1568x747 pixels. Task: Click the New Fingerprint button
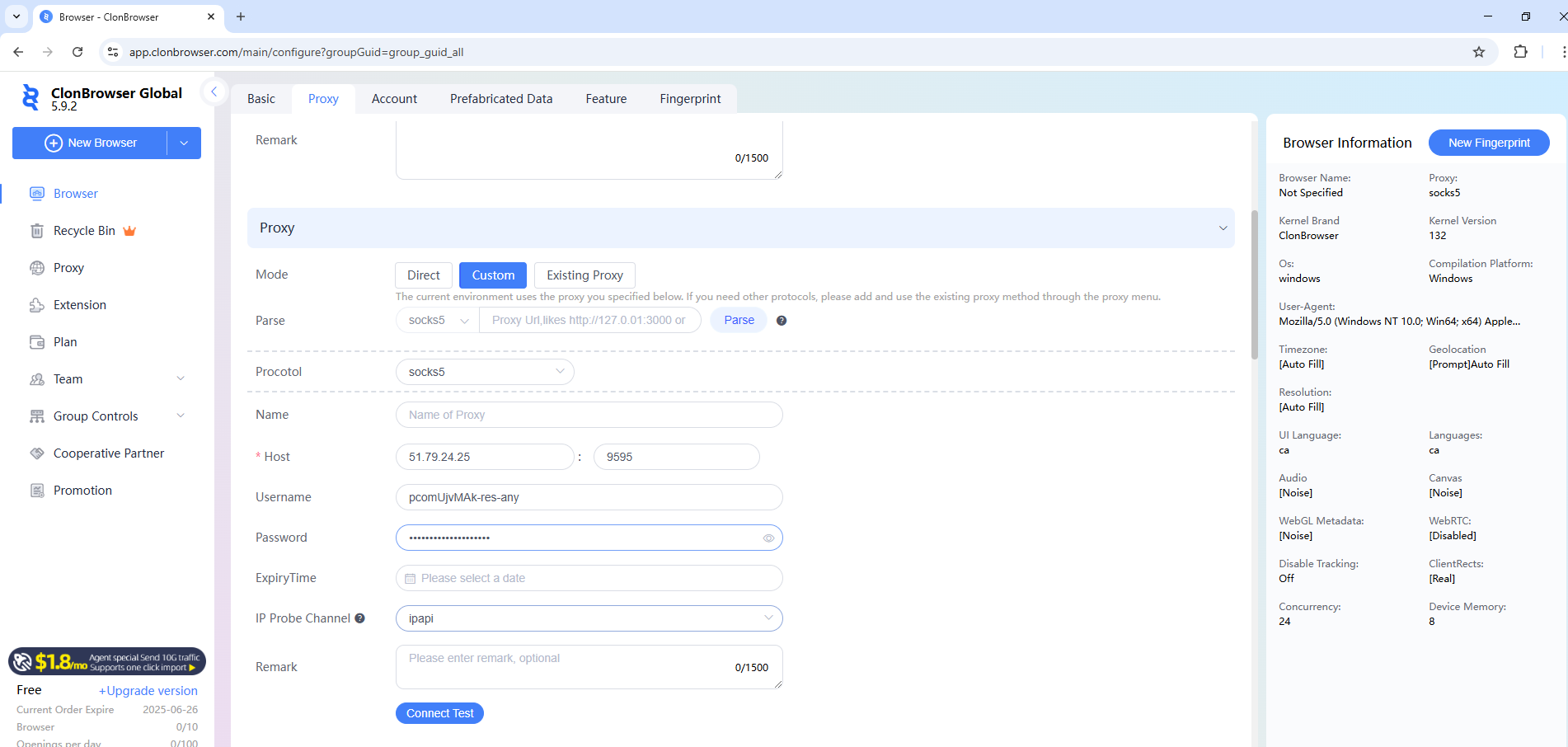pos(1488,143)
